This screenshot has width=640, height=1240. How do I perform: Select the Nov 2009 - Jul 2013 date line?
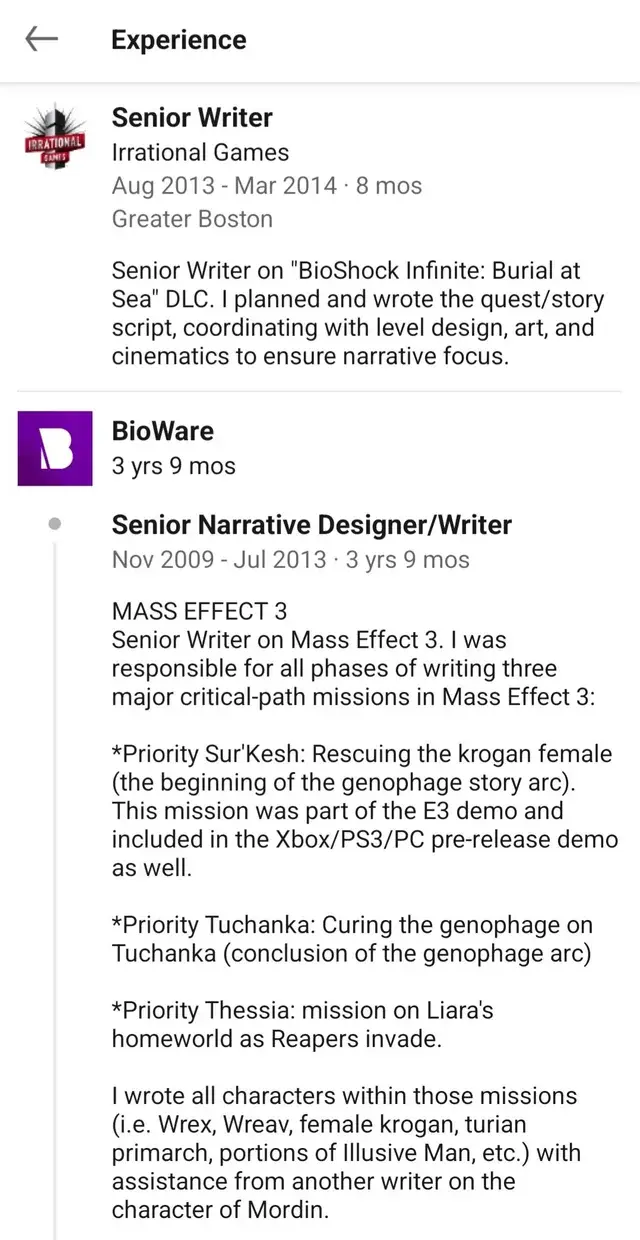pos(291,560)
